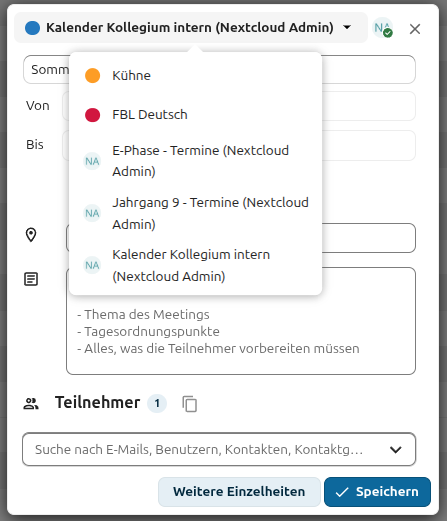This screenshot has height=521, width=447.
Task: Click the Teilnehmer count badge
Action: (157, 403)
